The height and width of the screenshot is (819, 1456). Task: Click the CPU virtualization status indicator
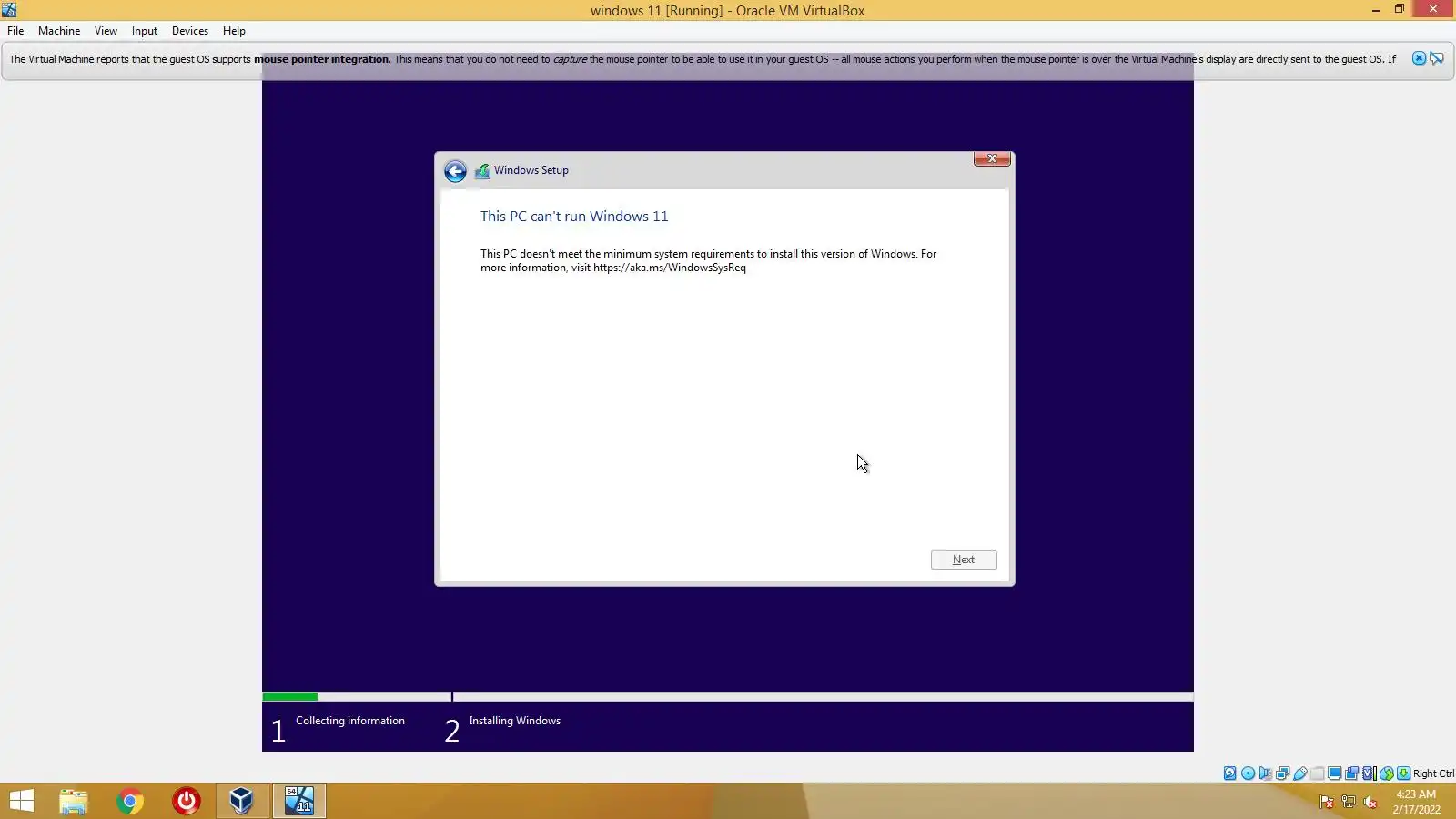click(1370, 773)
